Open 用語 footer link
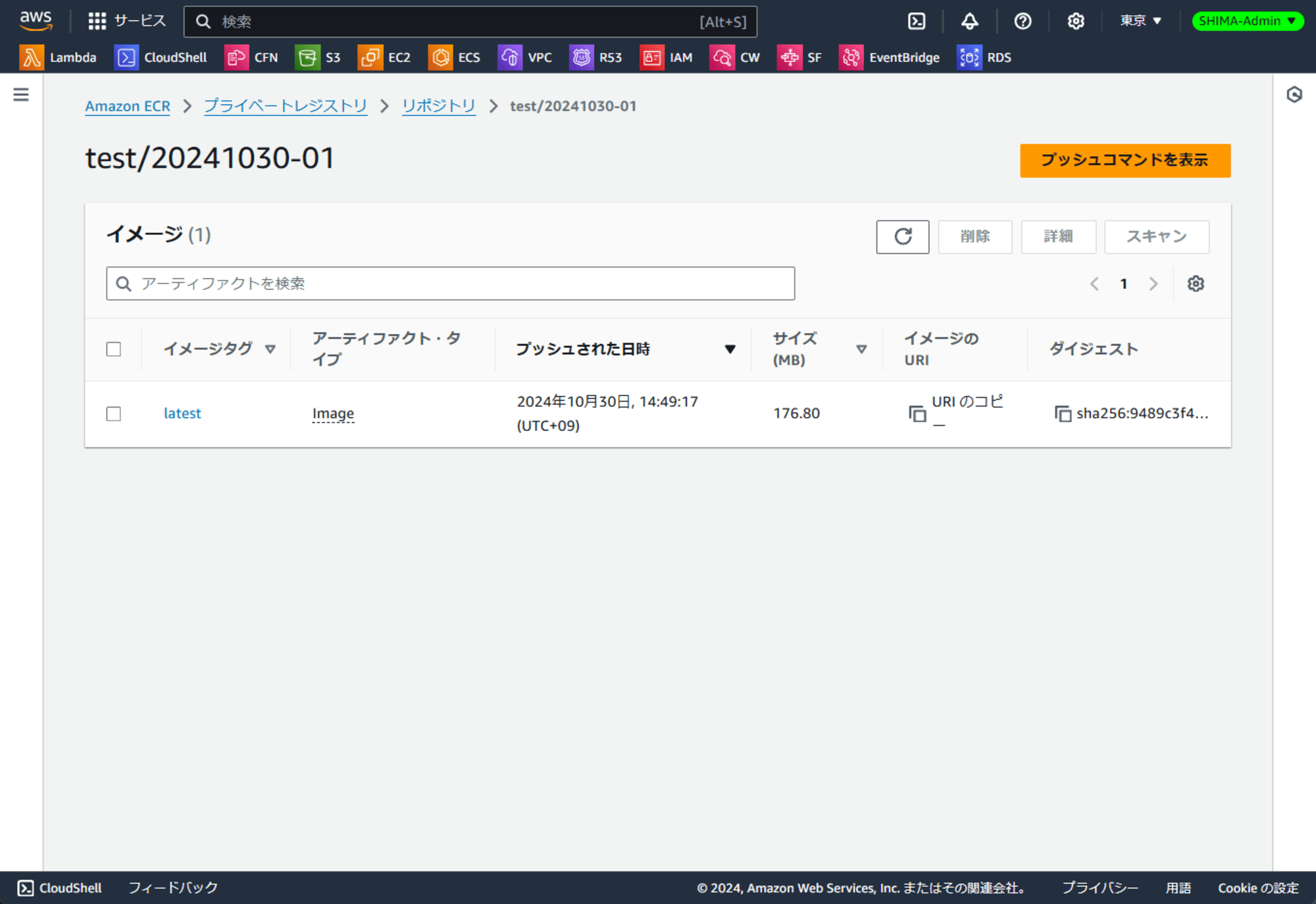This screenshot has width=1316, height=904. [1178, 888]
